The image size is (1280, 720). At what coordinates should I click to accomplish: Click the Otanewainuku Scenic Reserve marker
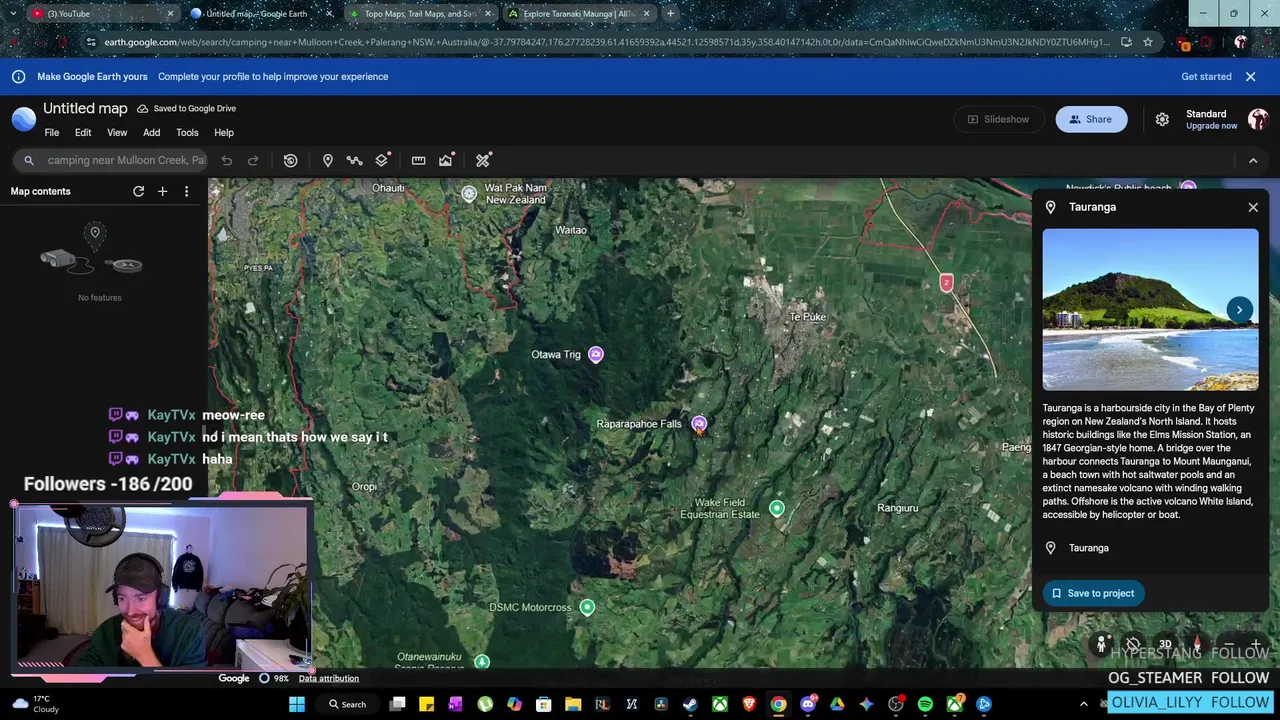[x=482, y=662]
